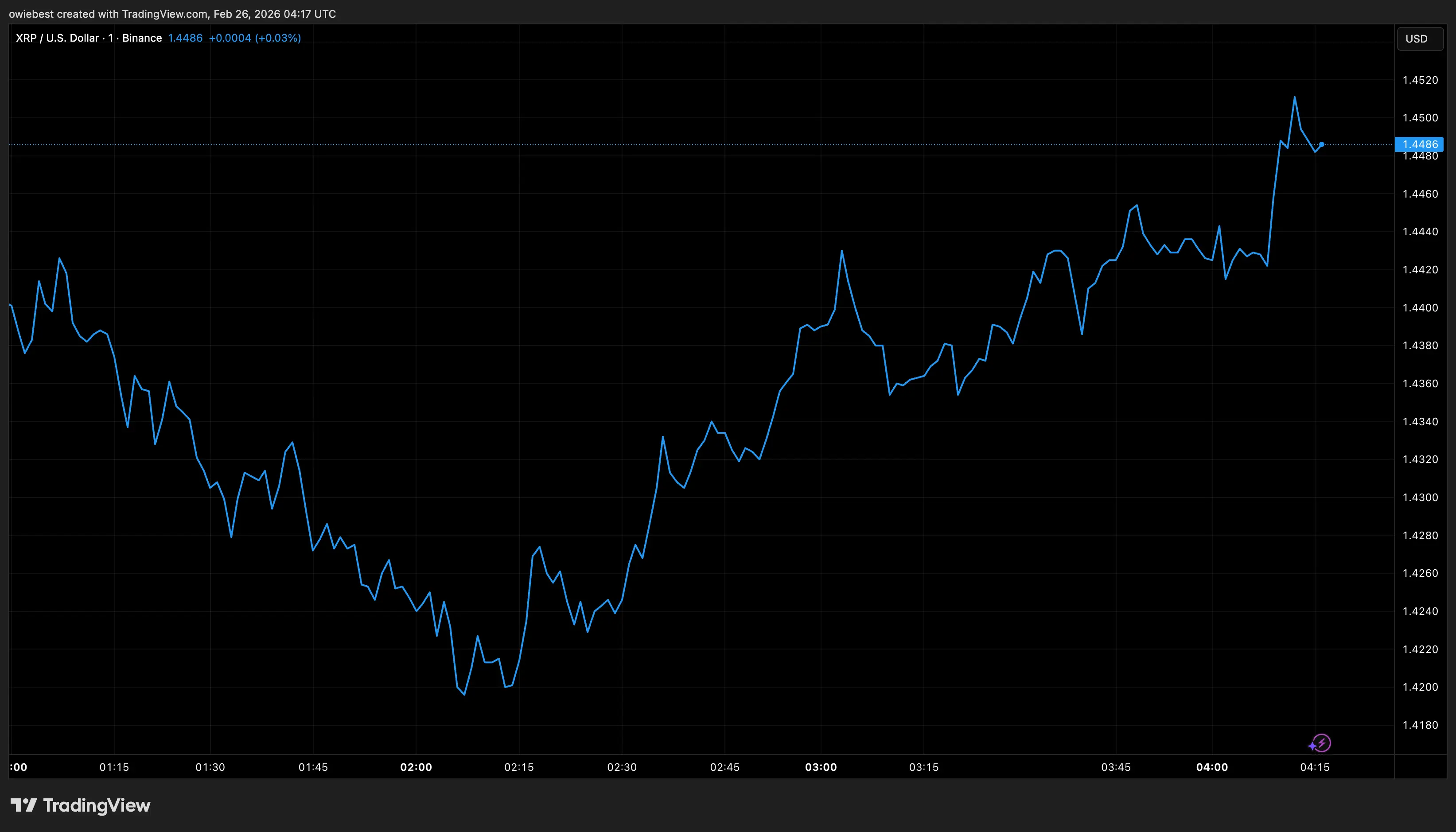Click the 01:15 time axis label
Viewport: 1456px width, 832px height.
pos(114,767)
